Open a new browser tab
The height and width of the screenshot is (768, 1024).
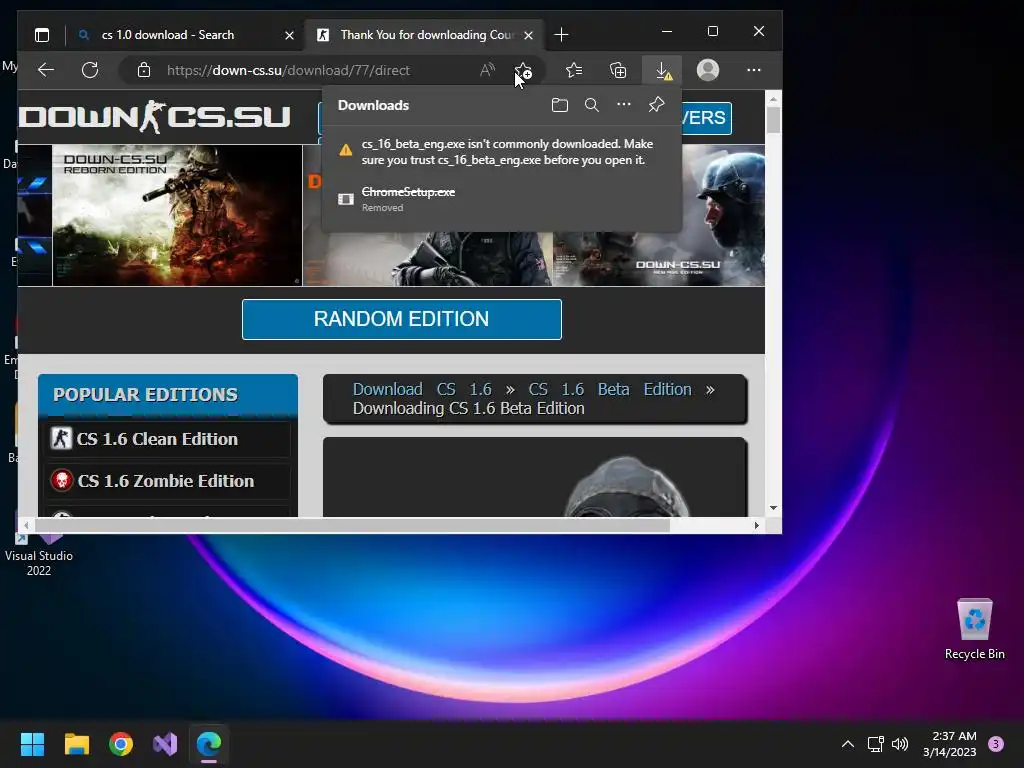pos(561,35)
